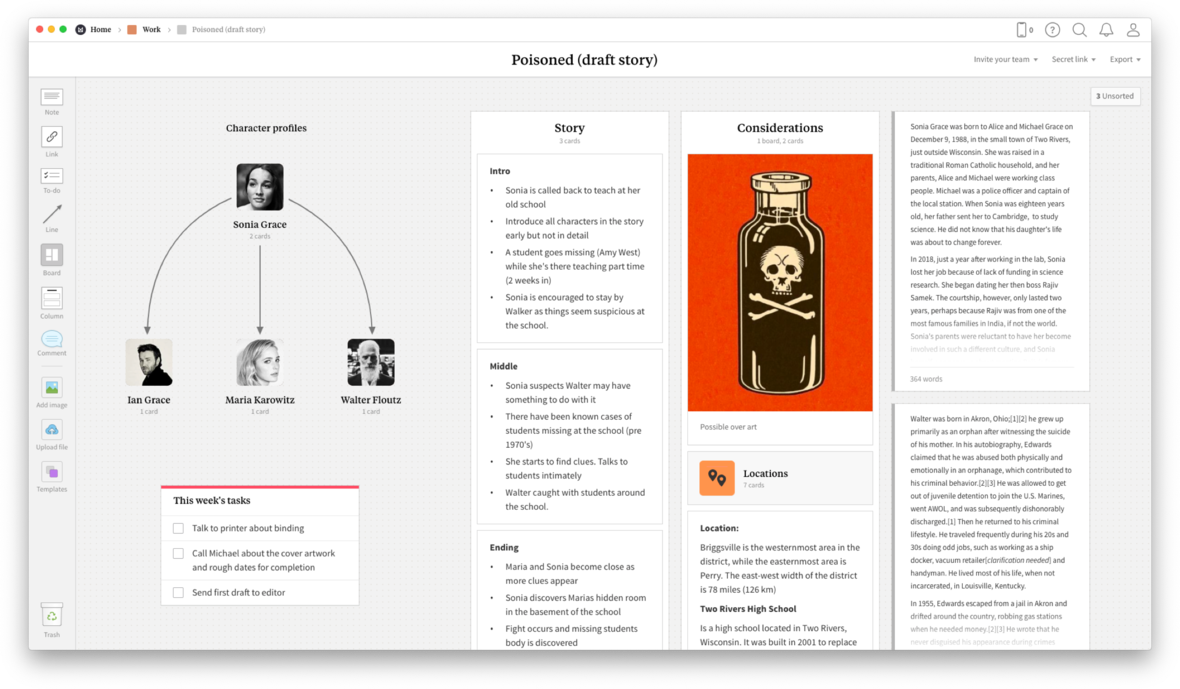Click the Upload file icon
Screen dimensions: 1180x689
52,430
